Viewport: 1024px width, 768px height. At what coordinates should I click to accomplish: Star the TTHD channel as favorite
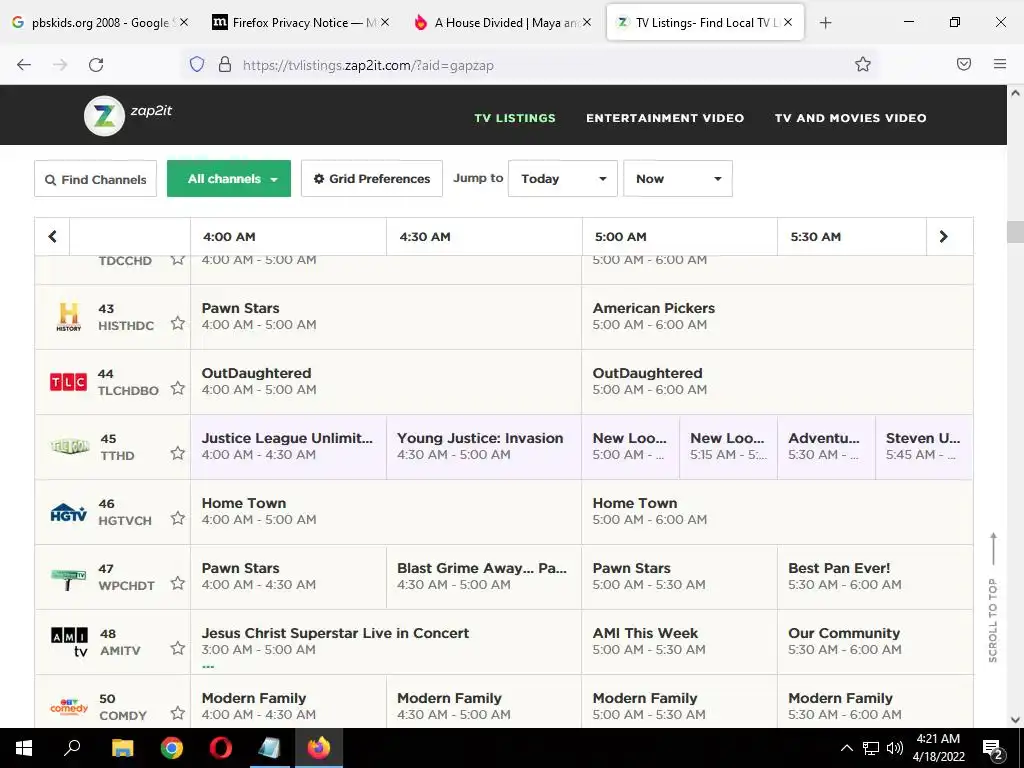pyautogui.click(x=178, y=453)
